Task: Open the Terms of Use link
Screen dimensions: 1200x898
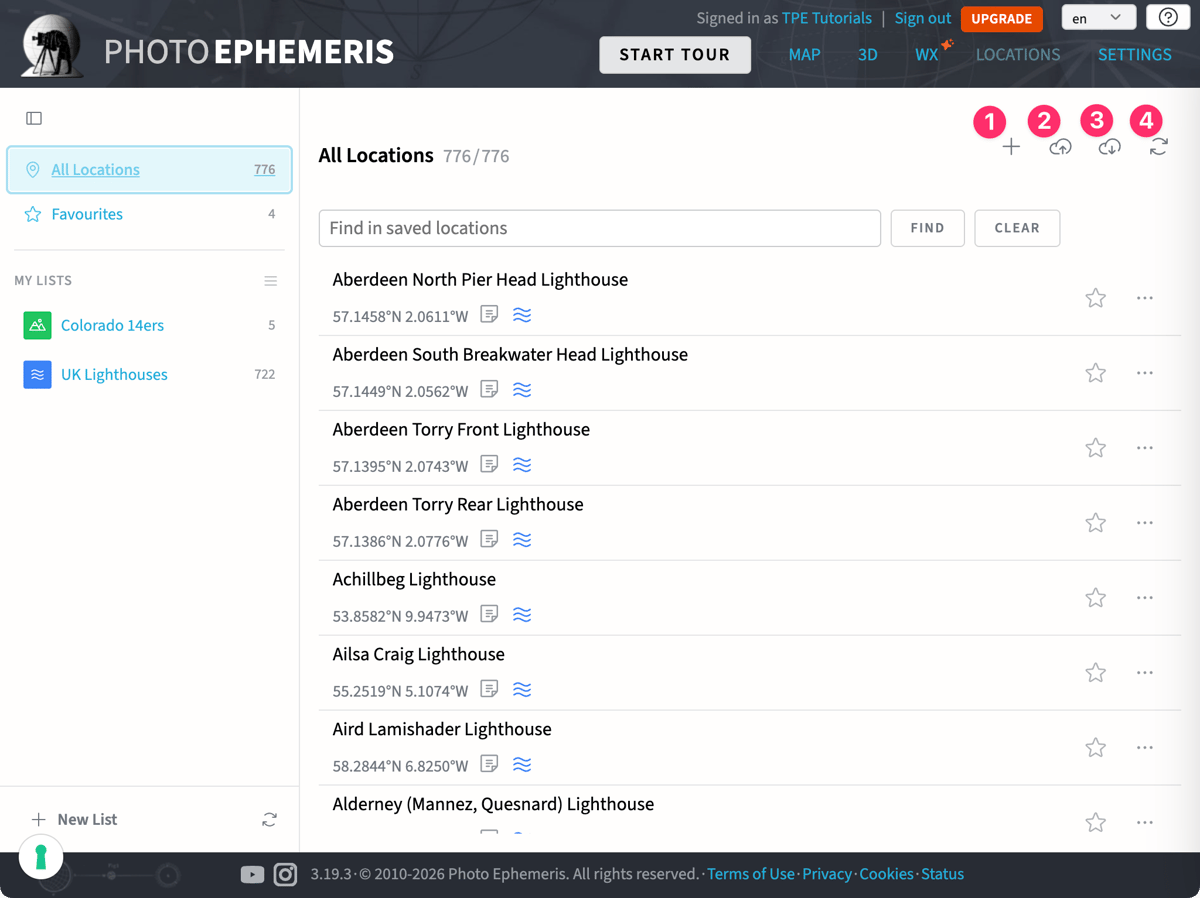Action: click(x=751, y=874)
